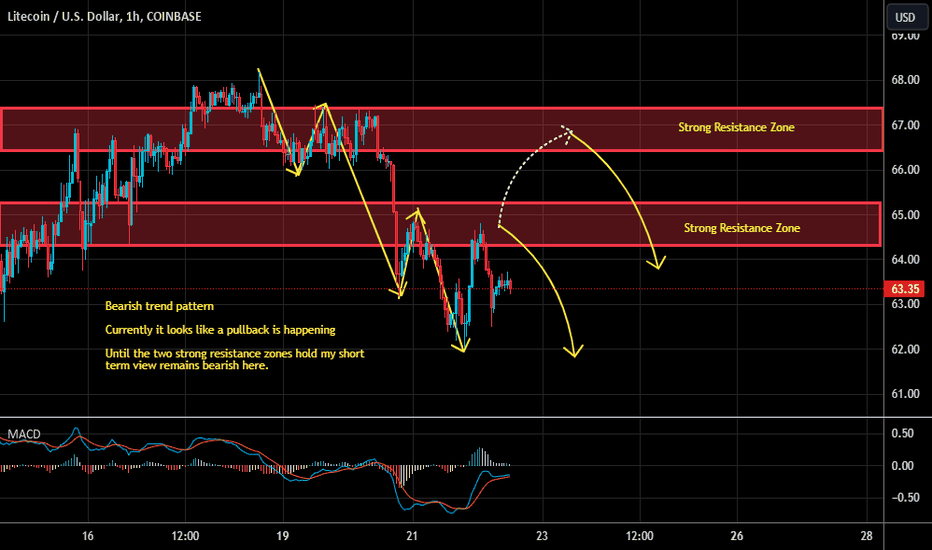Click the 0.00 MACD axis label
The width and height of the screenshot is (932, 550).
coord(902,466)
